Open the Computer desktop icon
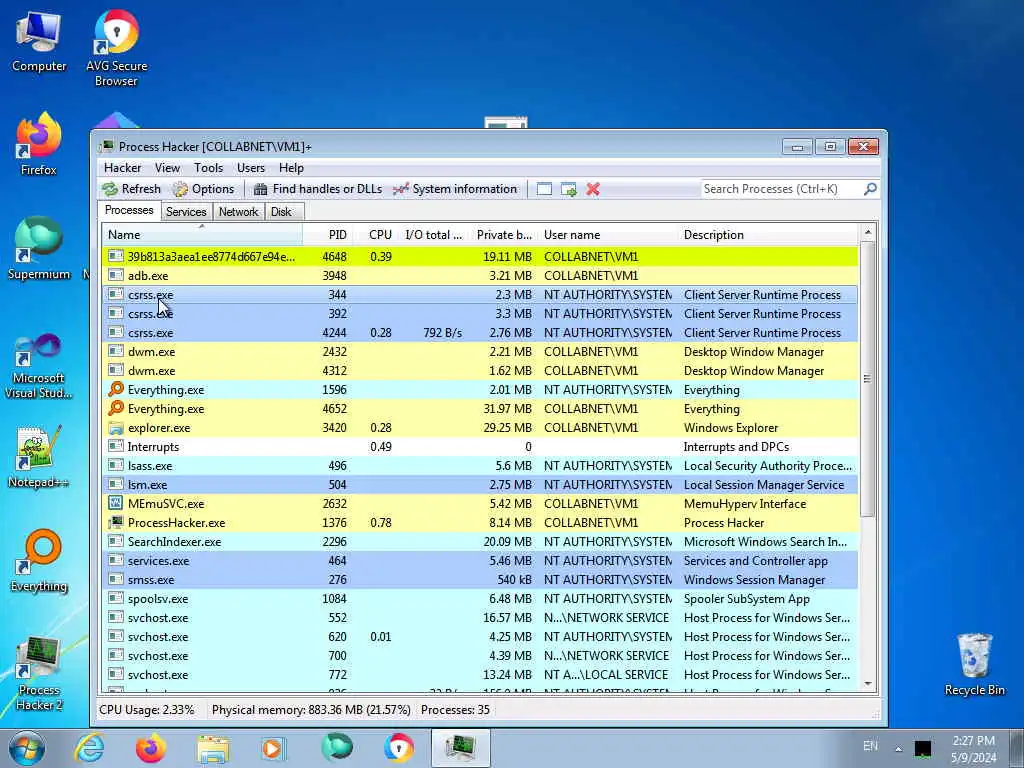1024x768 pixels. pyautogui.click(x=39, y=42)
